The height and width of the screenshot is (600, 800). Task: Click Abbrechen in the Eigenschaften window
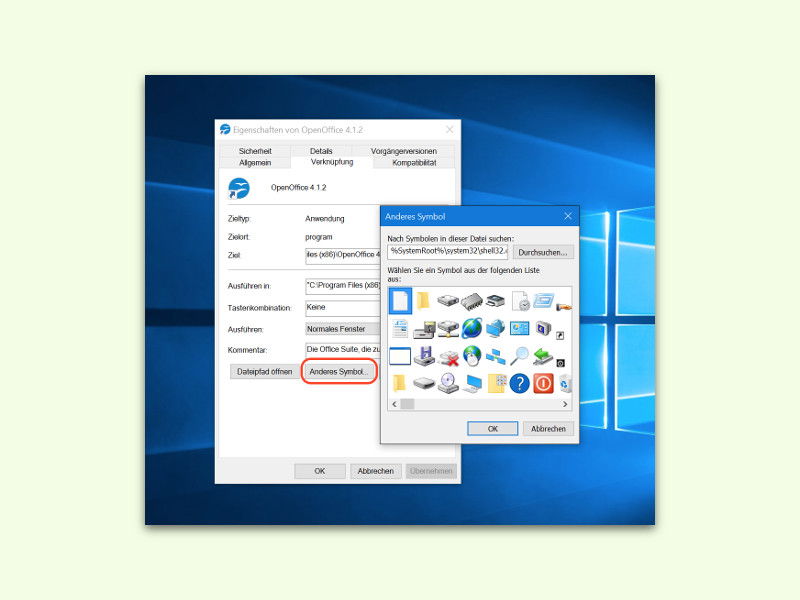[376, 471]
